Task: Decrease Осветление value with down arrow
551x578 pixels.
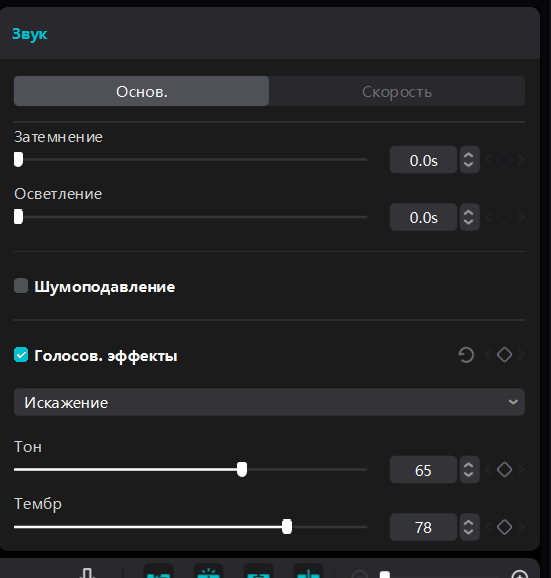Action: click(x=468, y=221)
